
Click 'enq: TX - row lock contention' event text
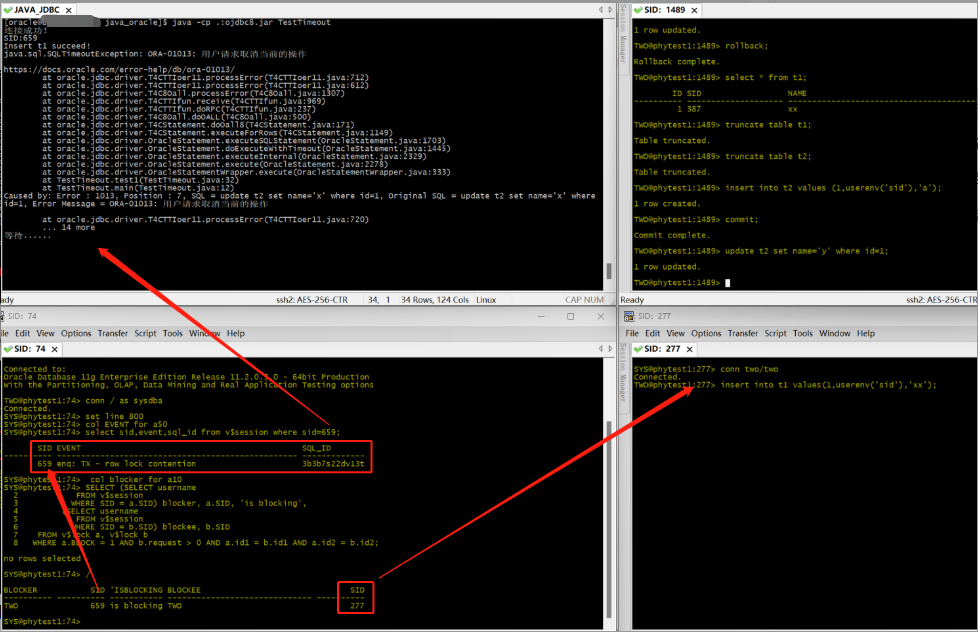coord(126,464)
